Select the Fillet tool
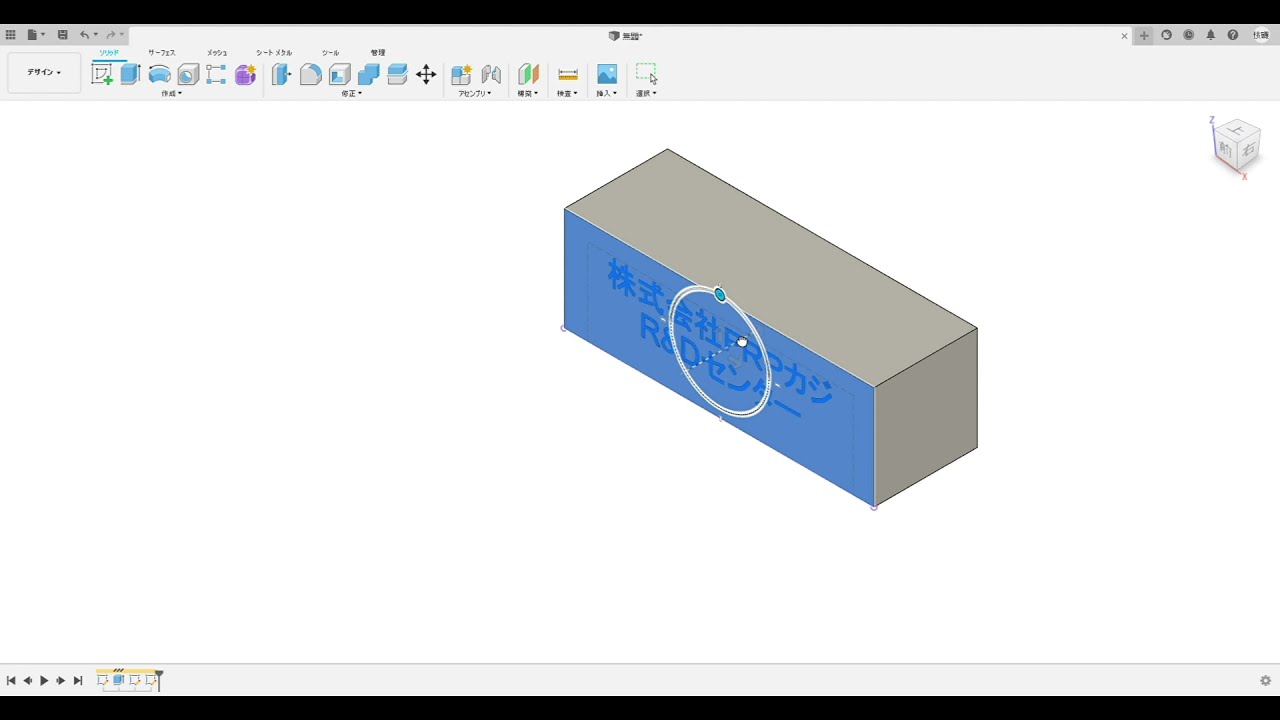 click(x=311, y=74)
